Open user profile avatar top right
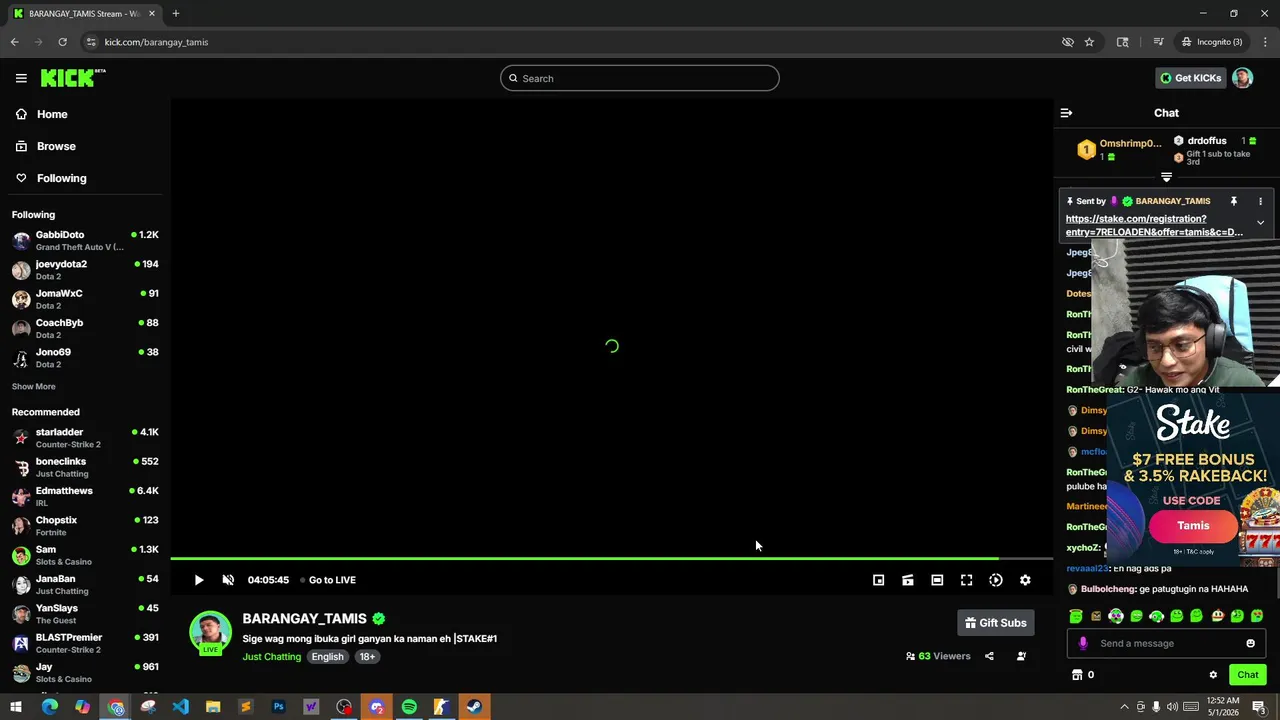Viewport: 1280px width, 720px height. tap(1242, 78)
